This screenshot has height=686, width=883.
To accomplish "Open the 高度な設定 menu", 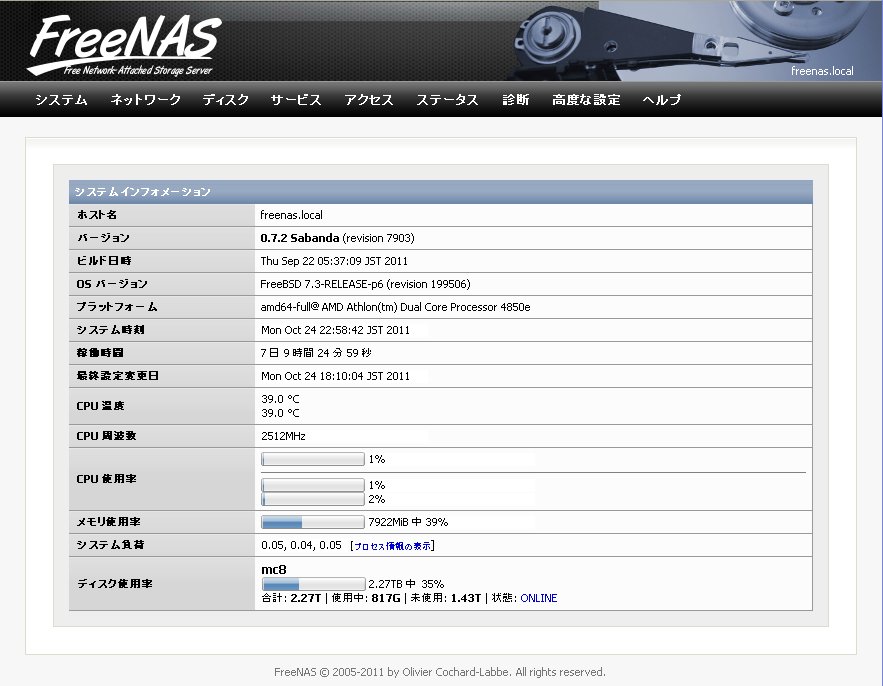I will coord(586,100).
